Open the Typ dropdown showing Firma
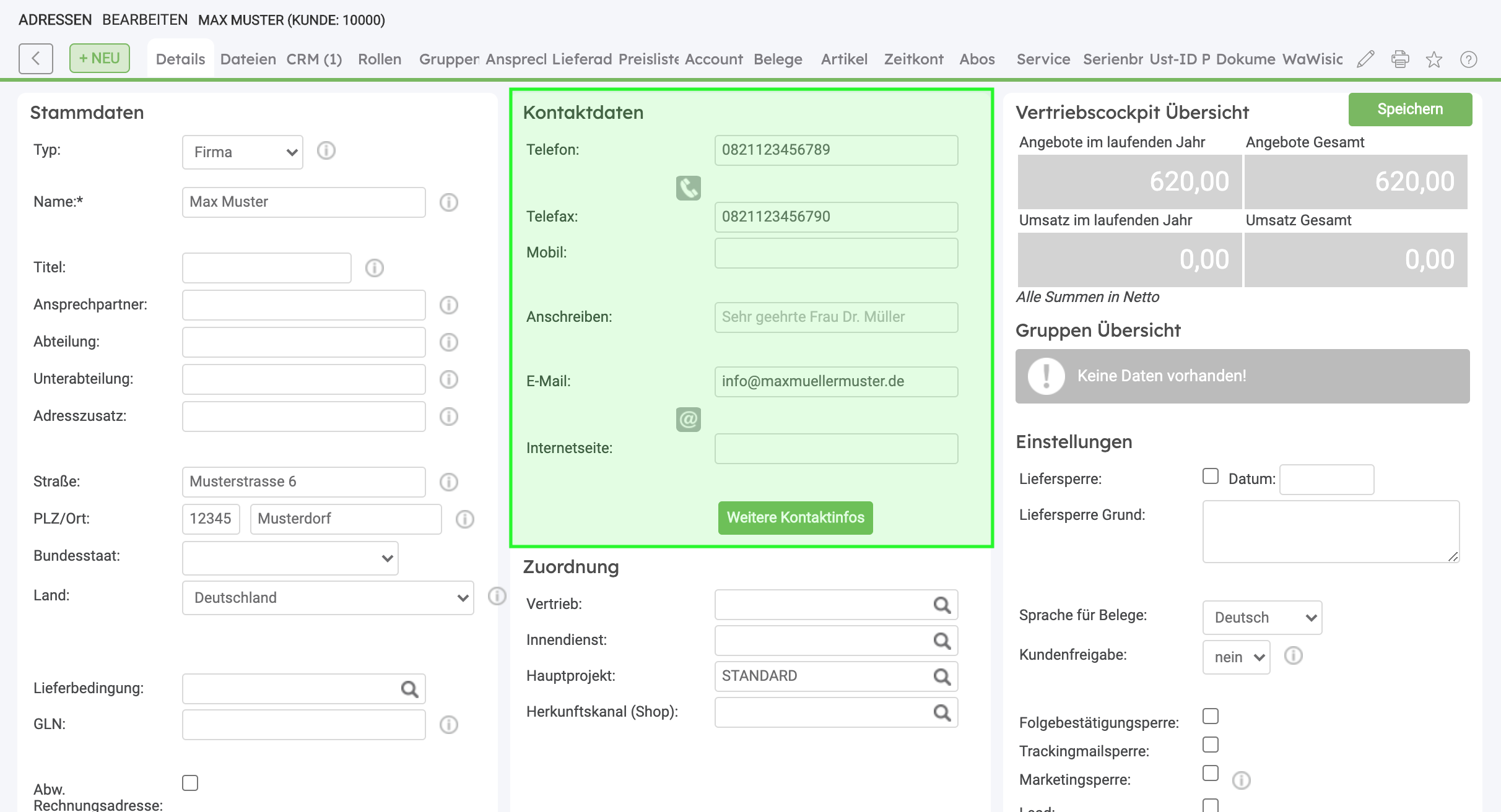Image resolution: width=1501 pixels, height=812 pixels. tap(243, 152)
